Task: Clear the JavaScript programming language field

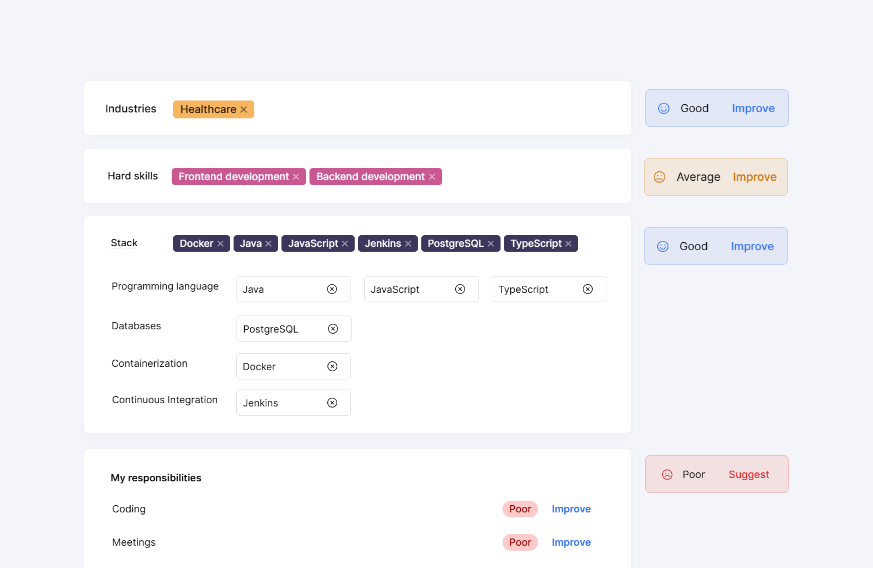Action: click(460, 289)
